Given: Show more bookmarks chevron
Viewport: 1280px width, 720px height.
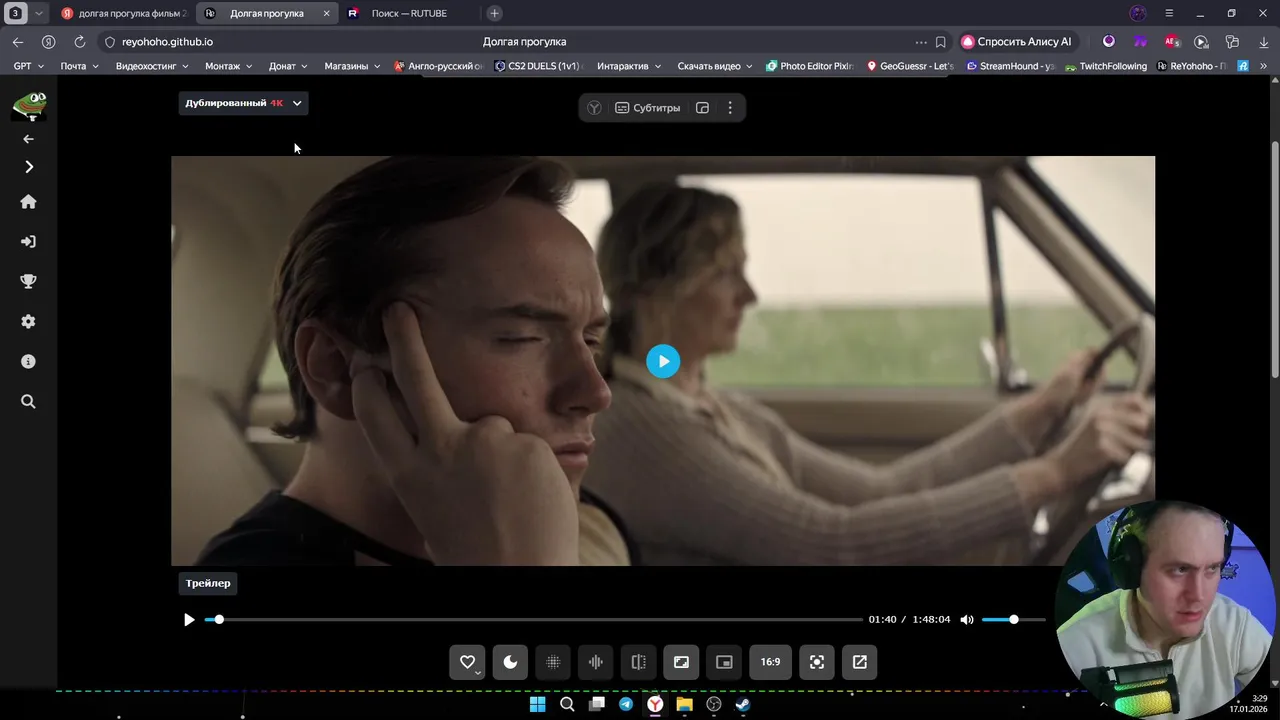Looking at the screenshot, I should tap(1264, 66).
